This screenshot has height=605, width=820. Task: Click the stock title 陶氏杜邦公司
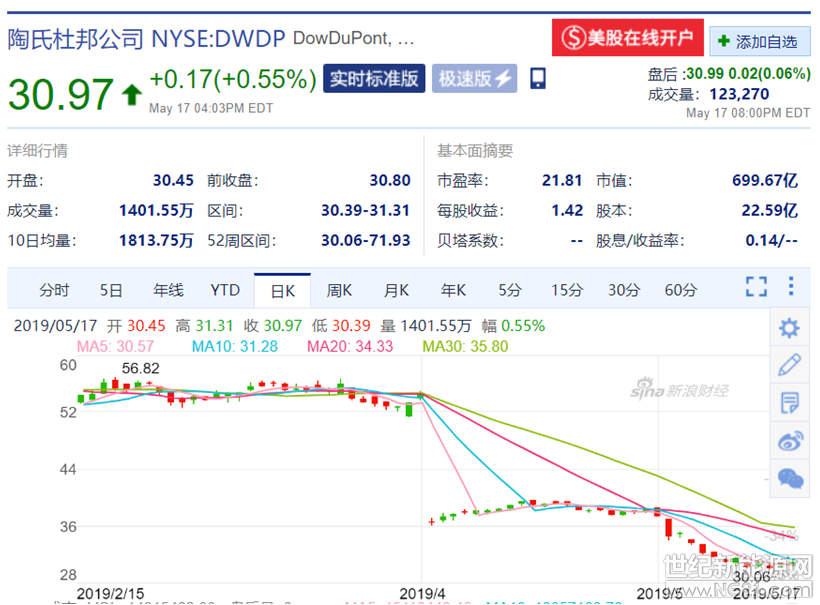tap(75, 39)
